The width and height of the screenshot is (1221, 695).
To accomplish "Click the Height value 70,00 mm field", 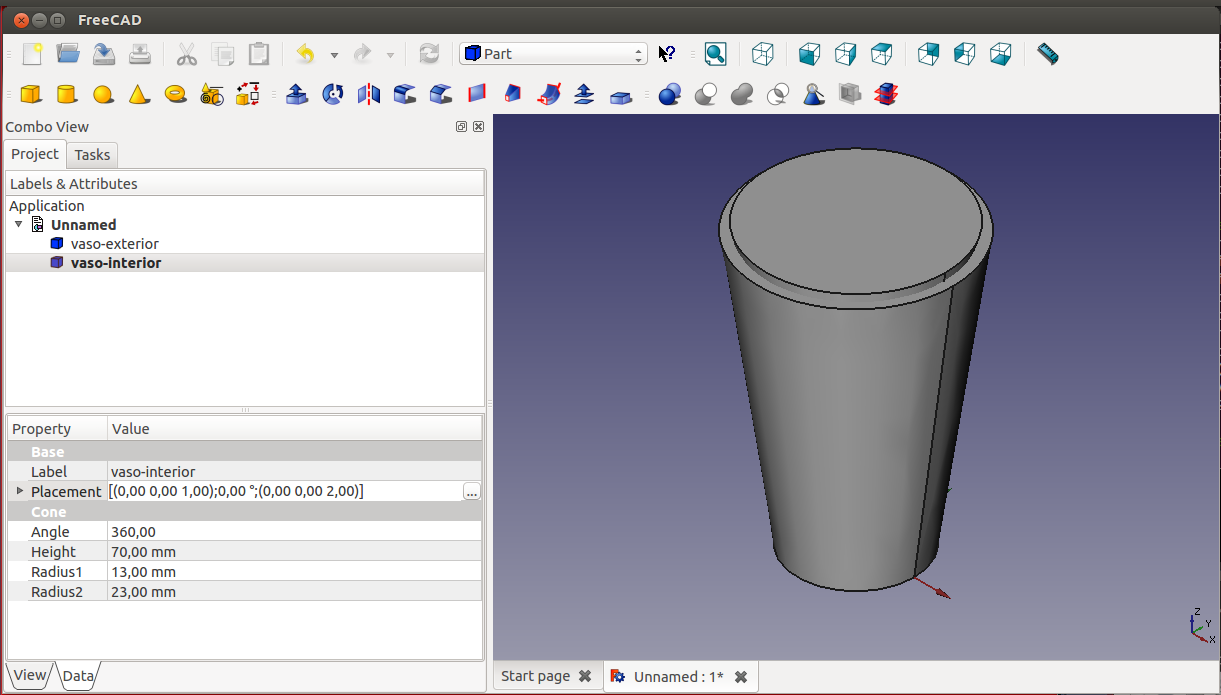I will point(294,552).
